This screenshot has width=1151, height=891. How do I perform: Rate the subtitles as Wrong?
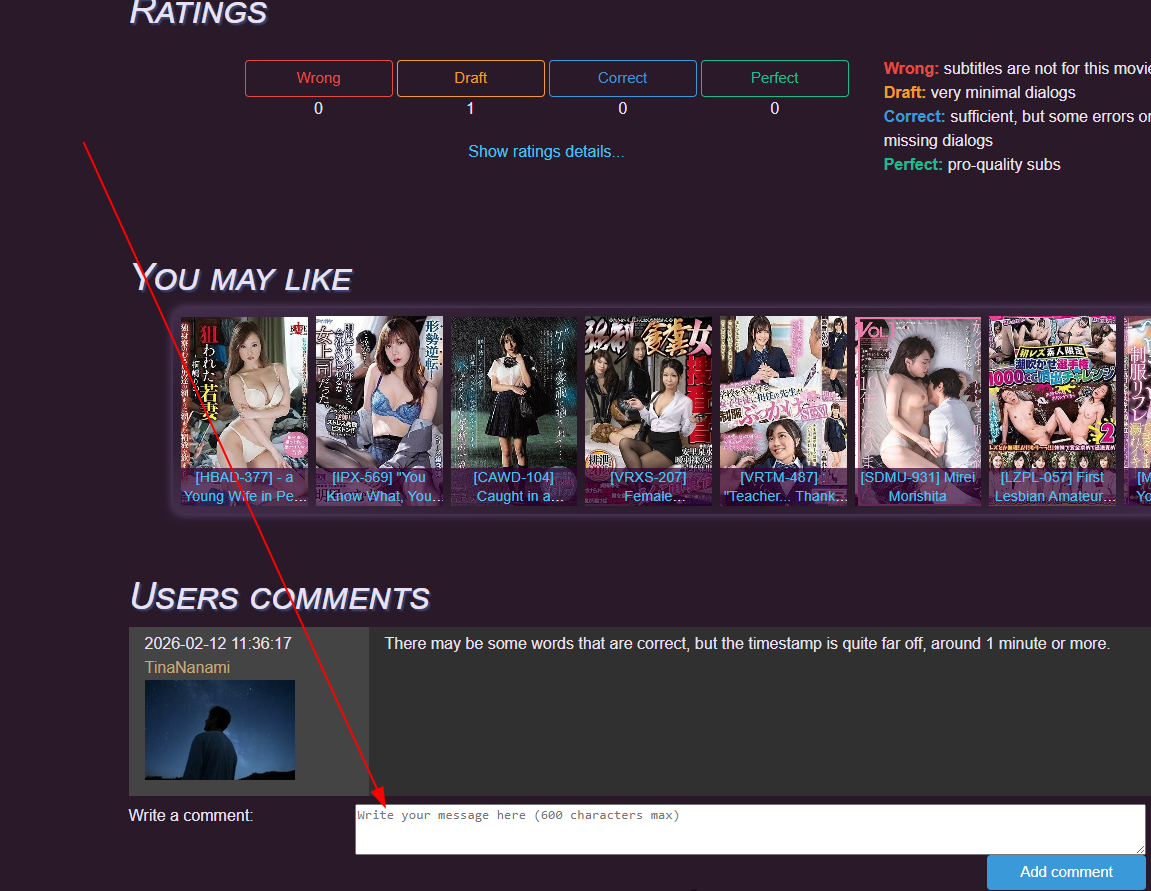(319, 79)
